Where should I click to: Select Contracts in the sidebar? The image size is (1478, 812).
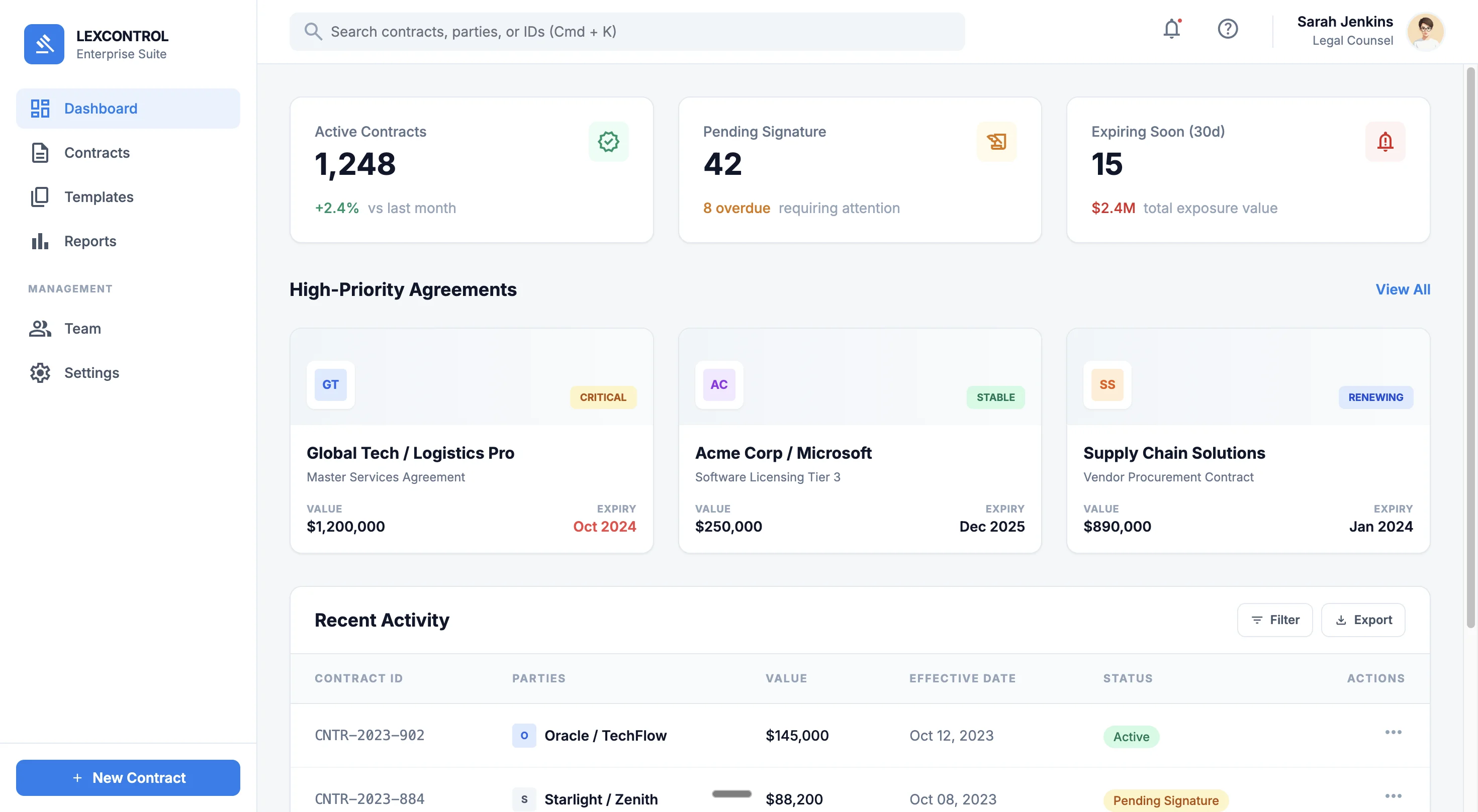coord(97,153)
